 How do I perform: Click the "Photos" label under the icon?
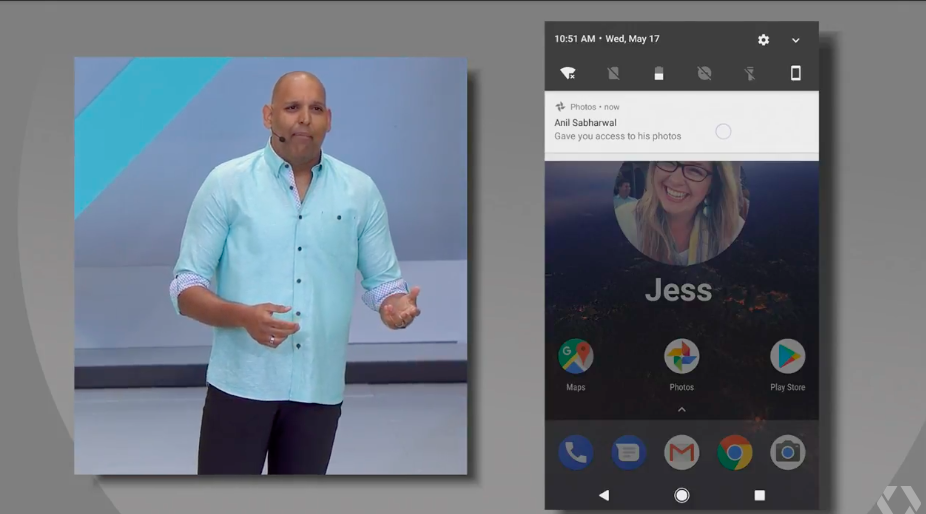click(682, 387)
